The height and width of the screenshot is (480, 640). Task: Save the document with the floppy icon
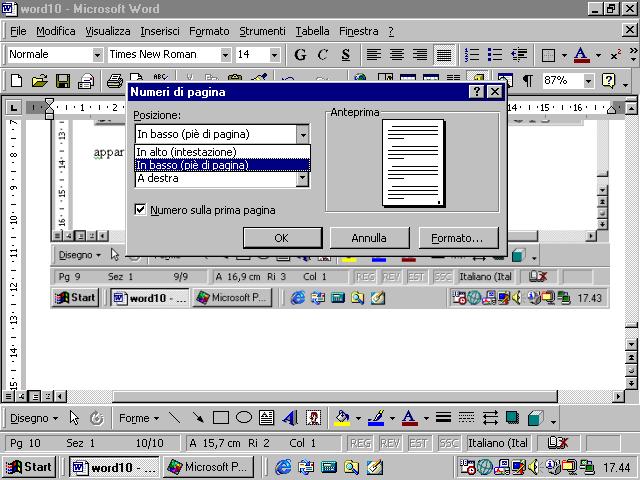pos(63,81)
